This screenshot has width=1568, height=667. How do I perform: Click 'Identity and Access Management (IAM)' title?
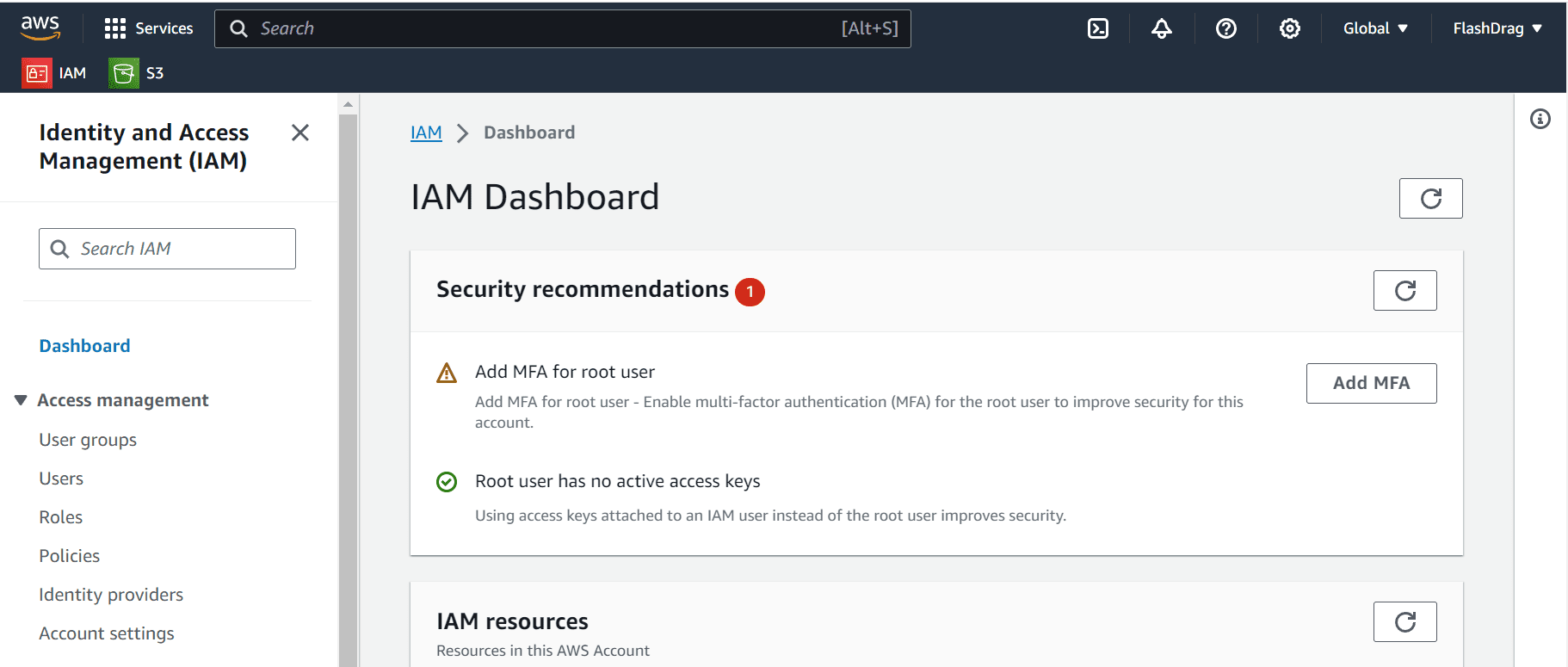coord(144,146)
